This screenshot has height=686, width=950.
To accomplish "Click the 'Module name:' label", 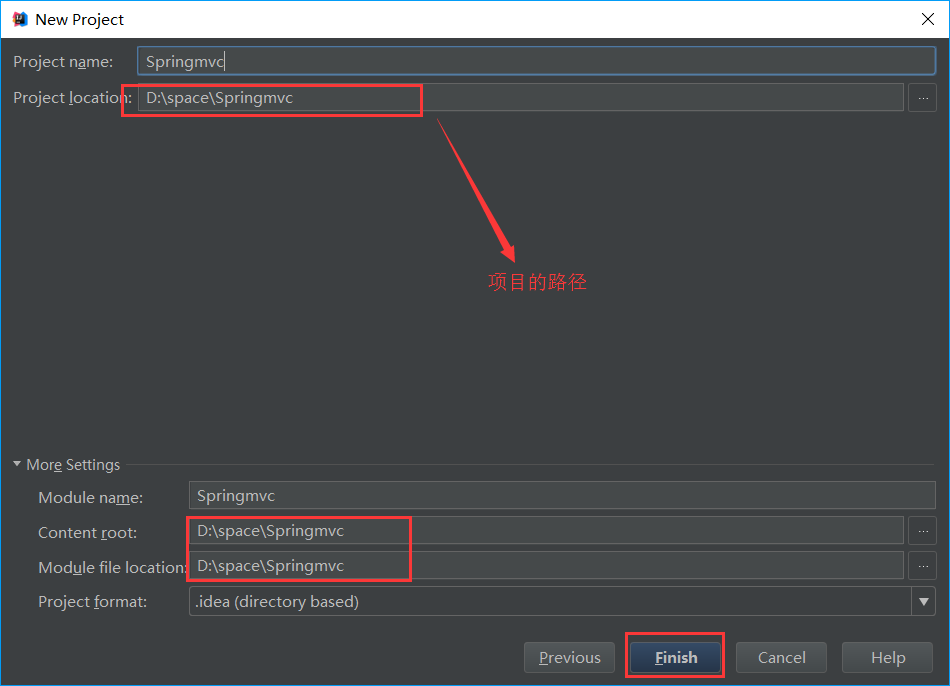I will [x=90, y=498].
